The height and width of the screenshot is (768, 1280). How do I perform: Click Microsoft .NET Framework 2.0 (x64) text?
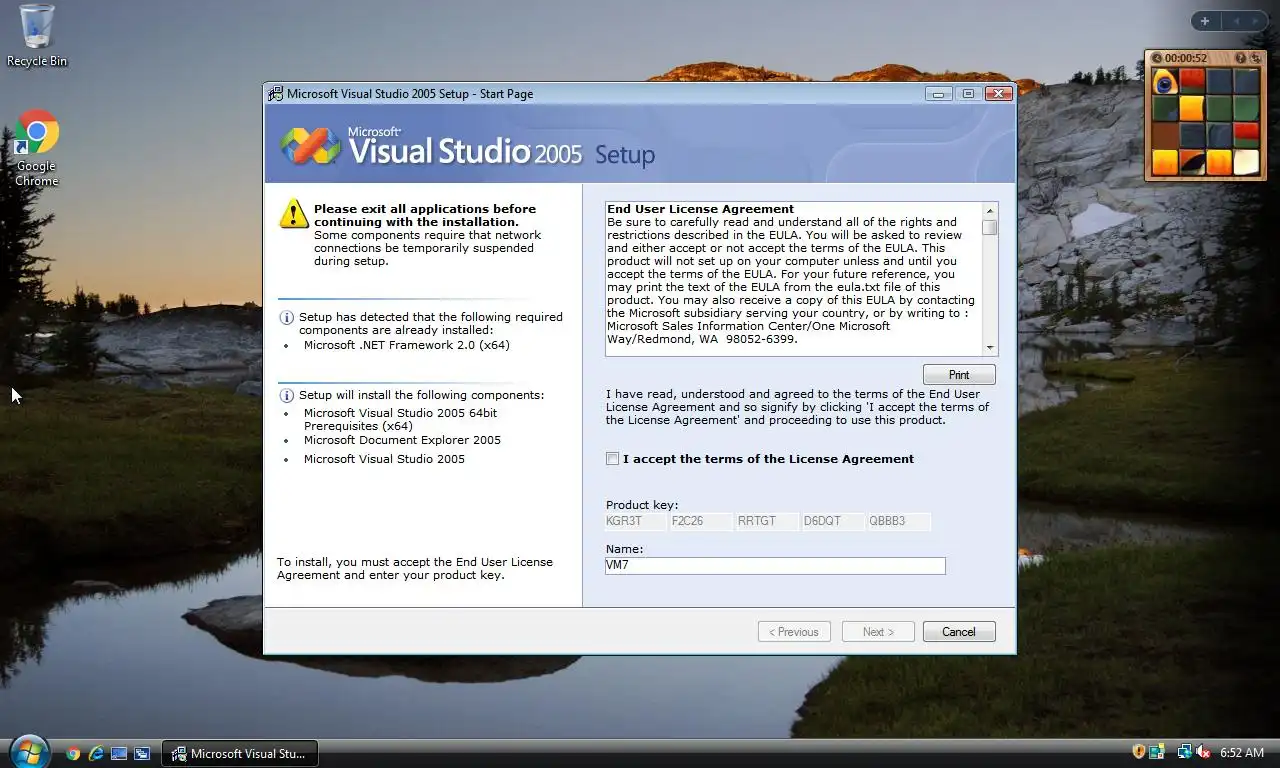coord(407,345)
